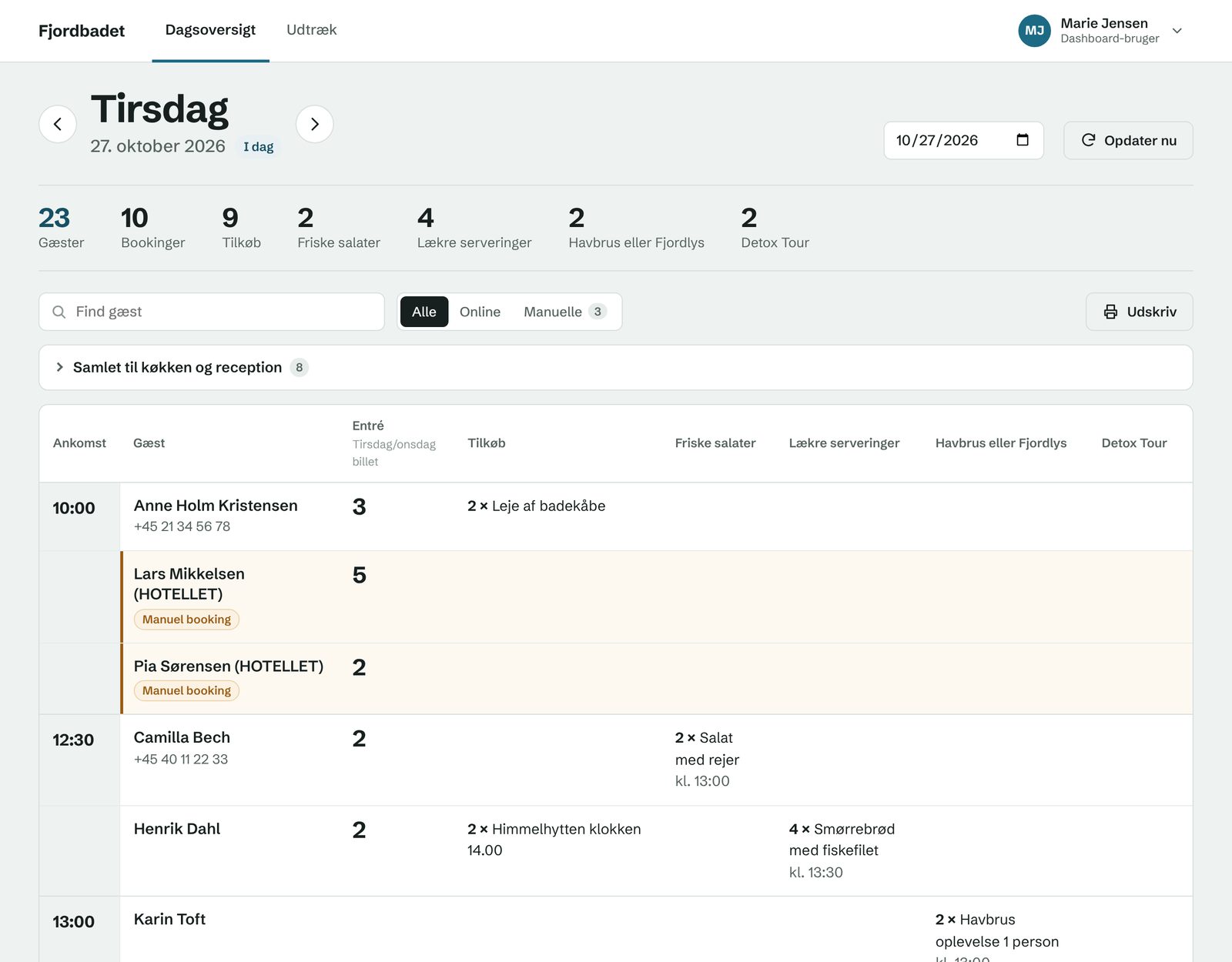The width and height of the screenshot is (1232, 962).
Task: Select the Manuelle filter
Action: click(565, 312)
